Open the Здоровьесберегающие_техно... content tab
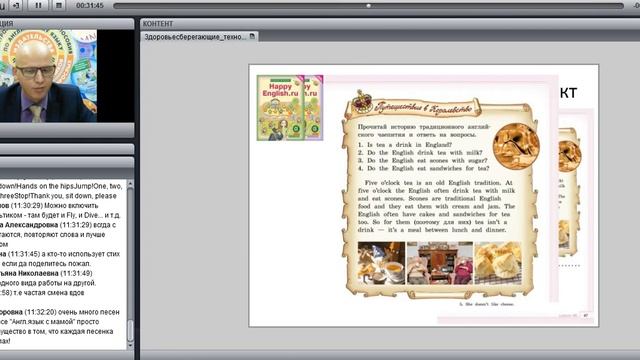This screenshot has width=640, height=360. pos(199,37)
